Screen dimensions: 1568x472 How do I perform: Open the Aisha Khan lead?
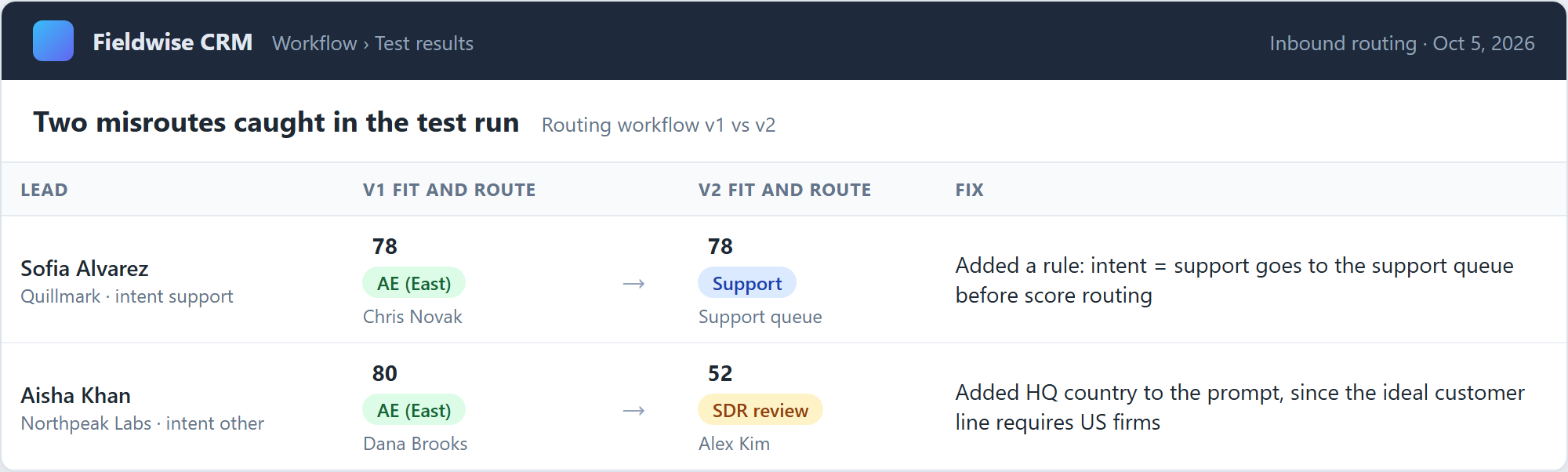click(76, 395)
